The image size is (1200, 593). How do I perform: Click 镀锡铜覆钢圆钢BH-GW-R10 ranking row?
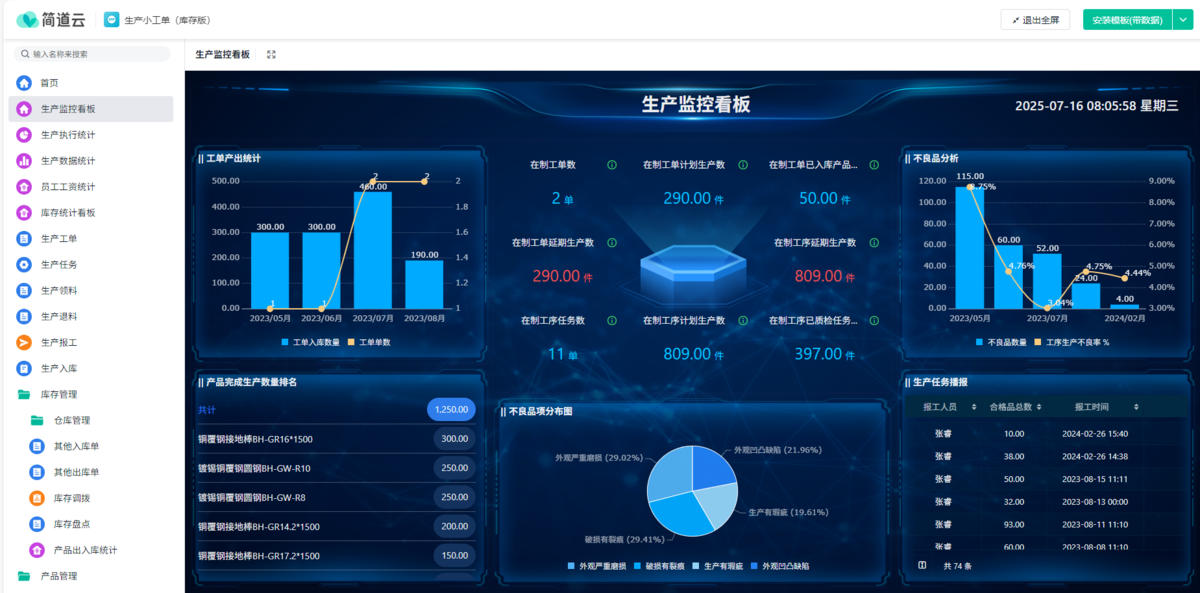[x=336, y=468]
